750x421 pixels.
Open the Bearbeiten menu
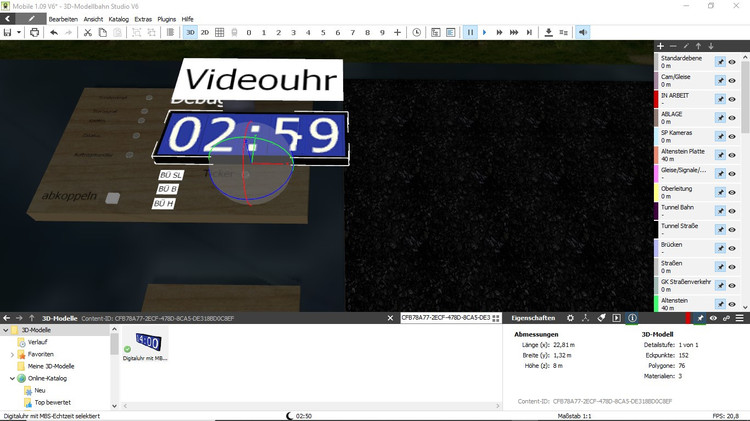pos(63,19)
